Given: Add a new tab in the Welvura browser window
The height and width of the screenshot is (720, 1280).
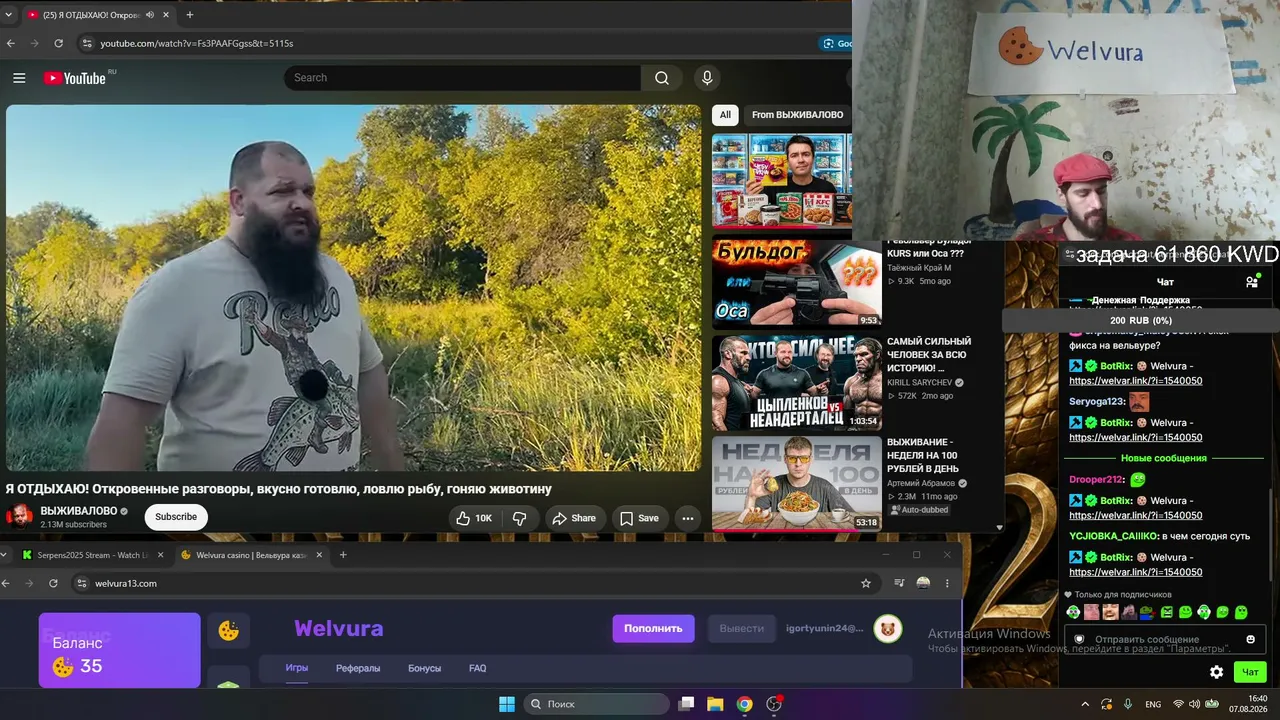Looking at the screenshot, I should (343, 555).
